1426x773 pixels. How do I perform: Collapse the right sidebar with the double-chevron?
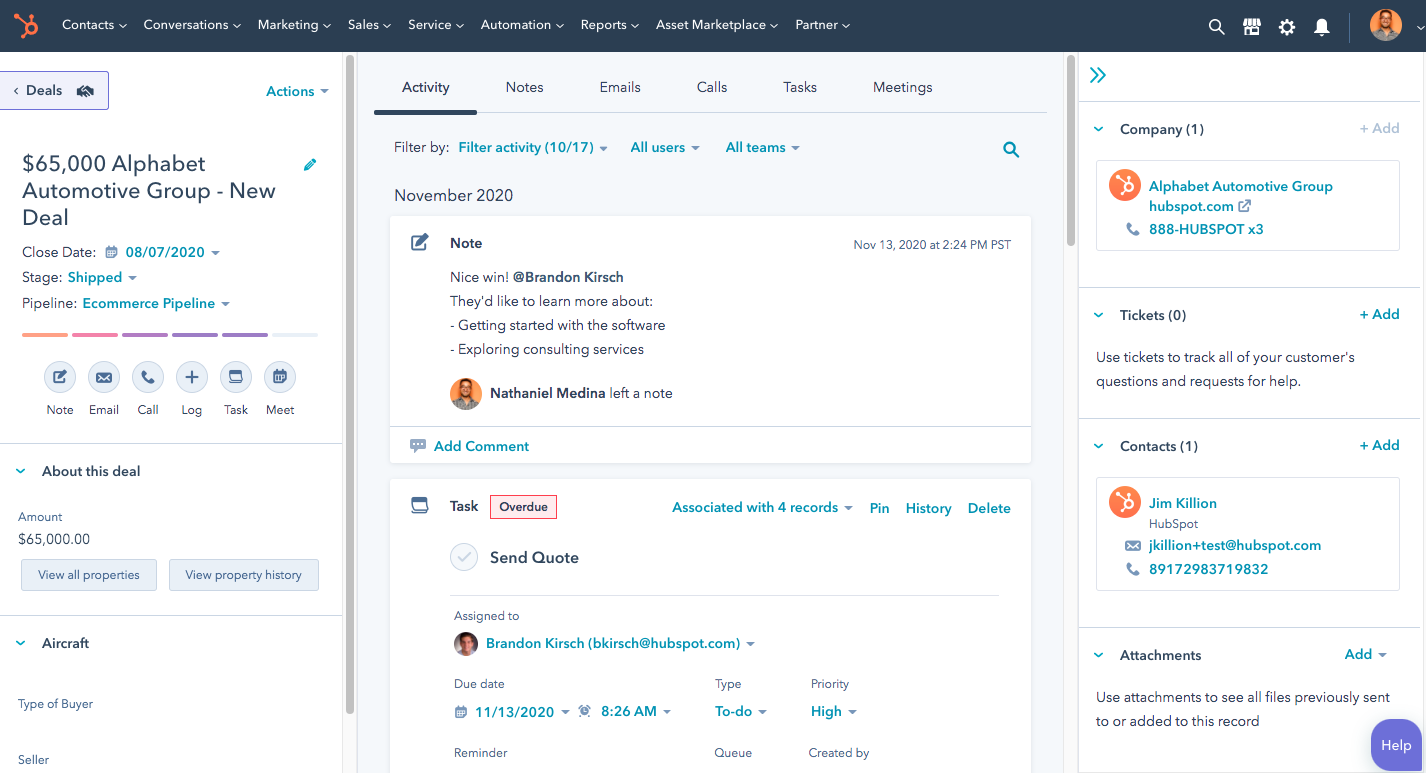click(x=1098, y=74)
